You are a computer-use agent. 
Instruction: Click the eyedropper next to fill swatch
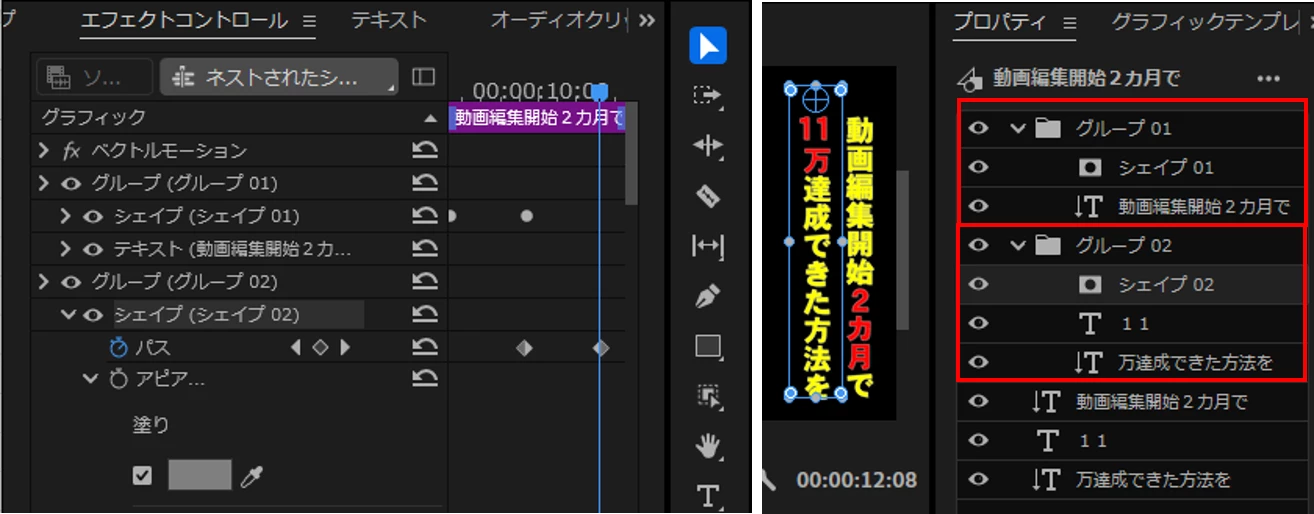pyautogui.click(x=250, y=476)
